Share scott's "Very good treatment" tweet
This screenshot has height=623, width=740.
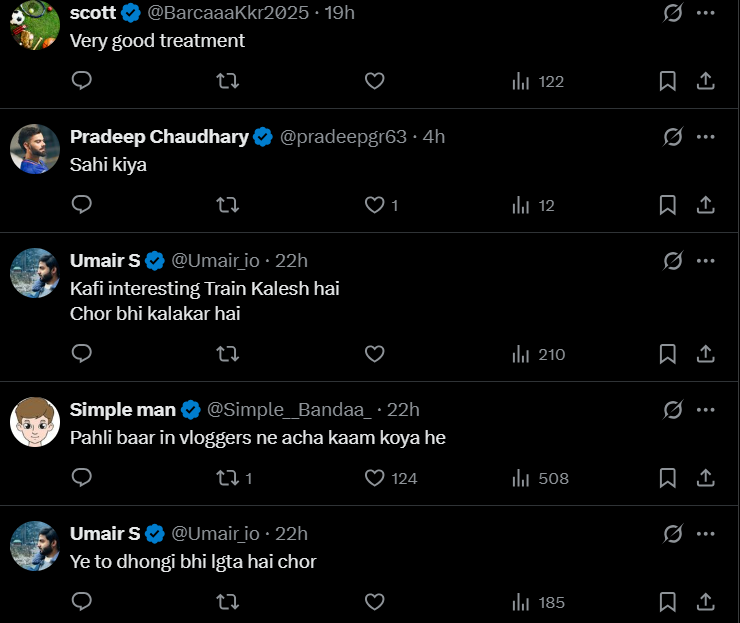click(705, 81)
